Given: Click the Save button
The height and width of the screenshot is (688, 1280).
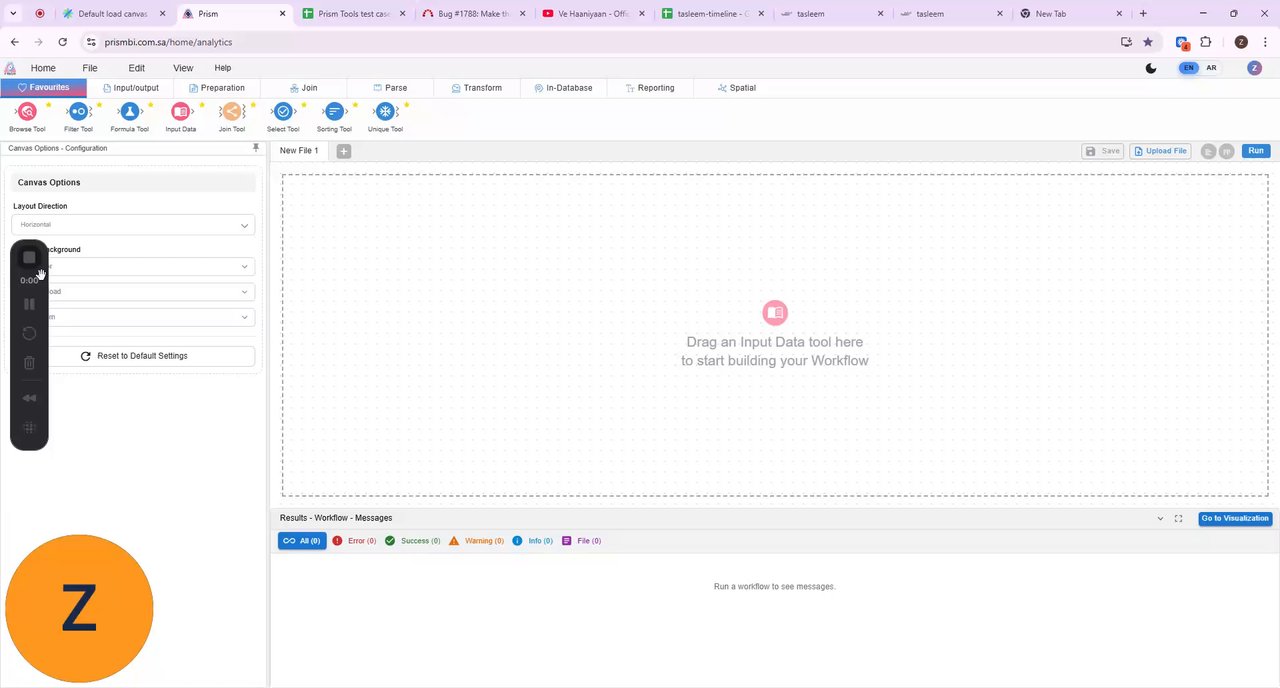Looking at the screenshot, I should click(x=1103, y=151).
